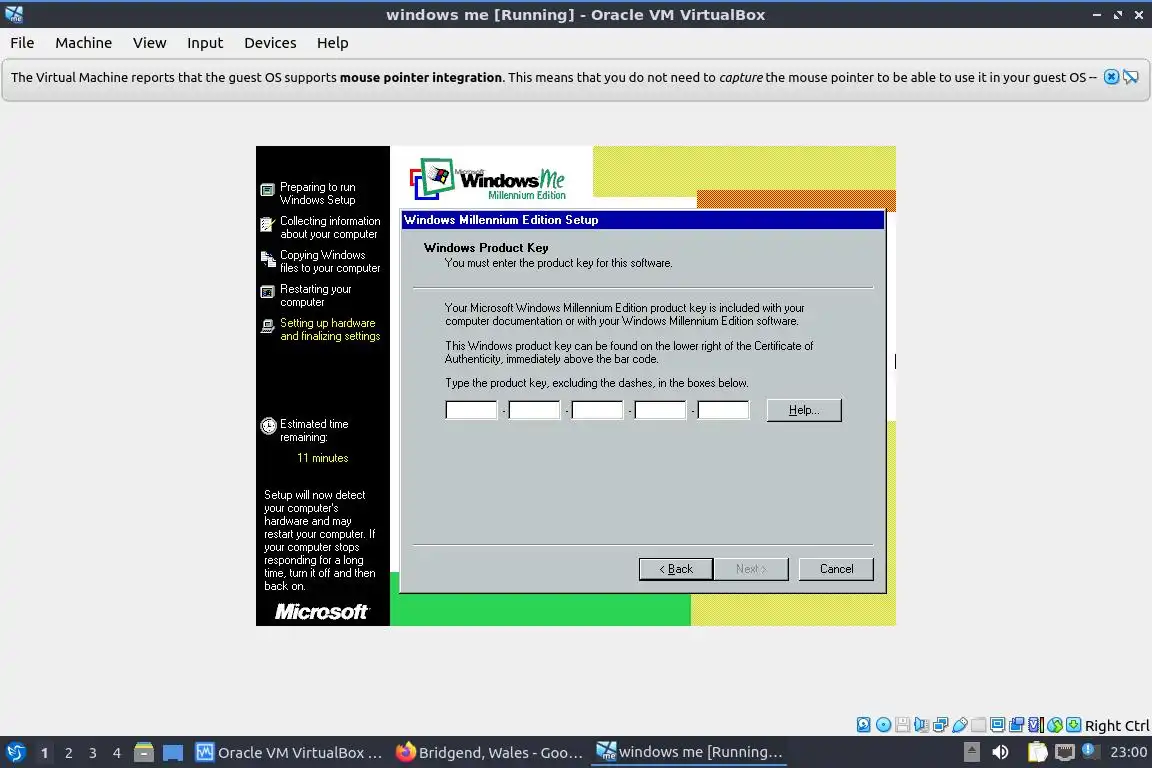Click the Help... button in setup
This screenshot has width=1152, height=768.
(x=804, y=410)
